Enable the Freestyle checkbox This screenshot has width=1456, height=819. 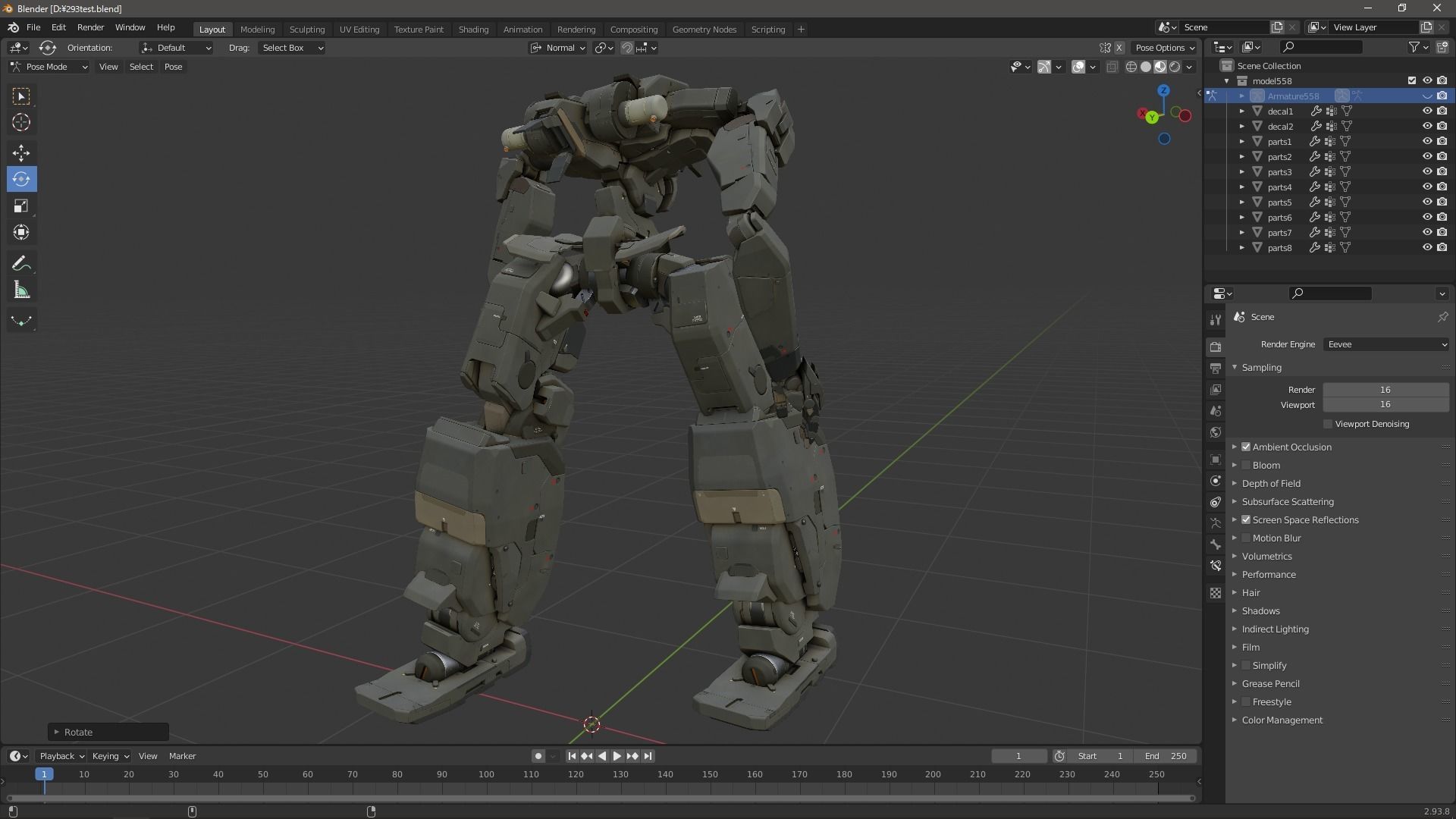pyautogui.click(x=1246, y=701)
